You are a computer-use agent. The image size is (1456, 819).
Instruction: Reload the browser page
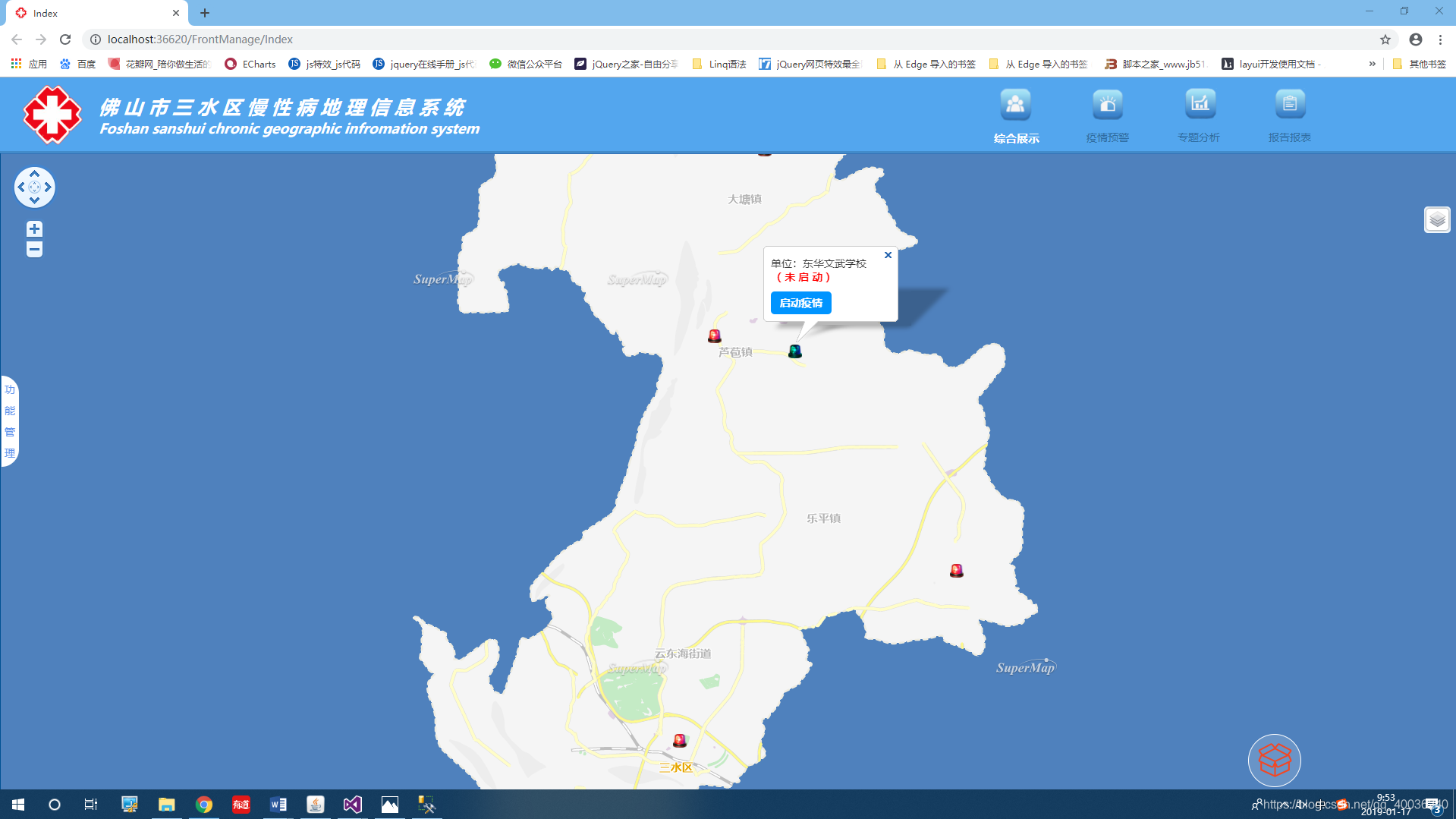[65, 39]
